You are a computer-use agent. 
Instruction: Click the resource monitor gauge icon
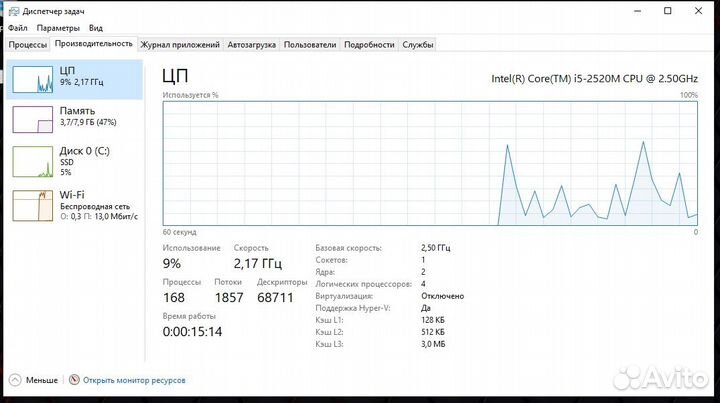coord(74,380)
